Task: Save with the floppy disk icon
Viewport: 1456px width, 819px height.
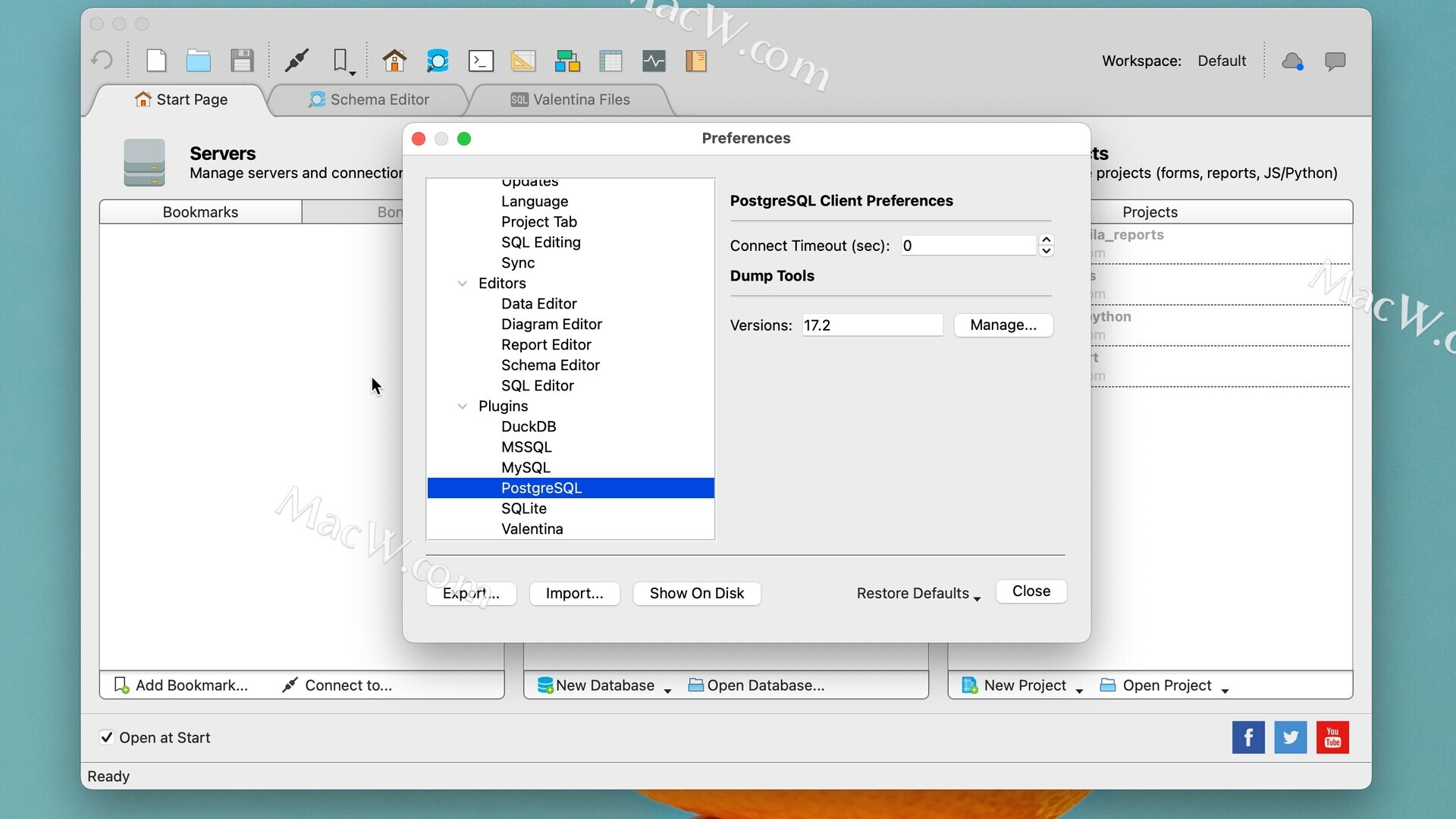Action: click(242, 61)
